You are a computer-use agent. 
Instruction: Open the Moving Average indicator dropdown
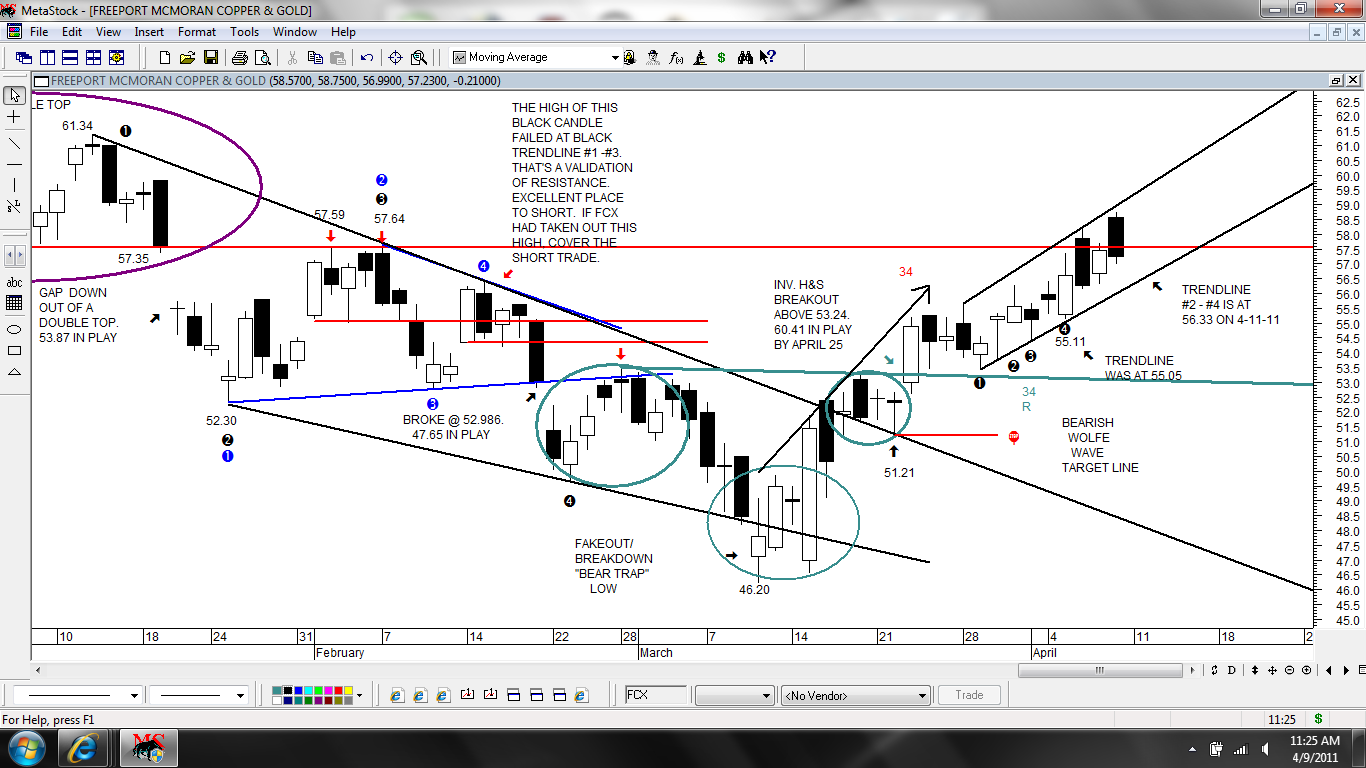pos(615,57)
